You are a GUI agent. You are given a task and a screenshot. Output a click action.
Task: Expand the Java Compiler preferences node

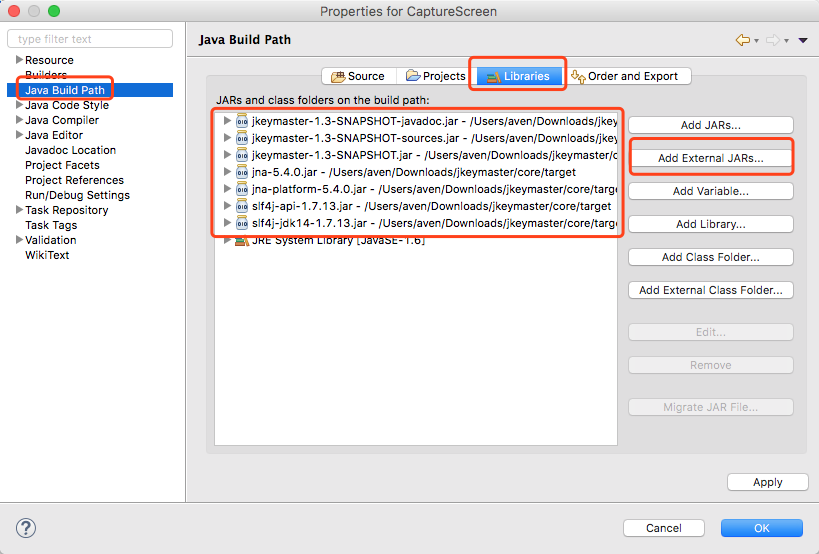coord(19,120)
